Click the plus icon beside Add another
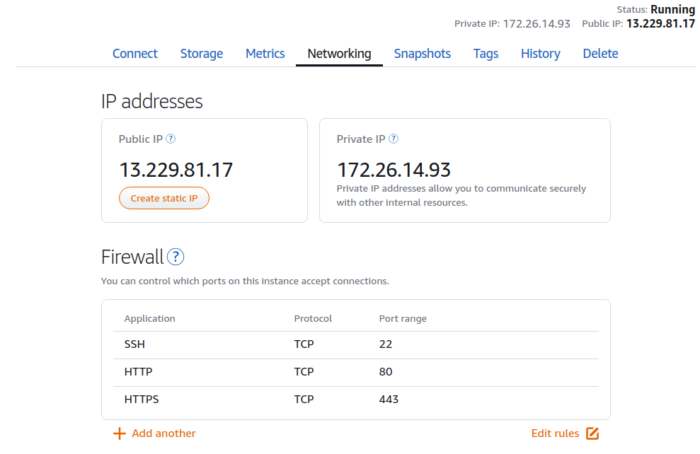700x454 pixels. point(119,433)
